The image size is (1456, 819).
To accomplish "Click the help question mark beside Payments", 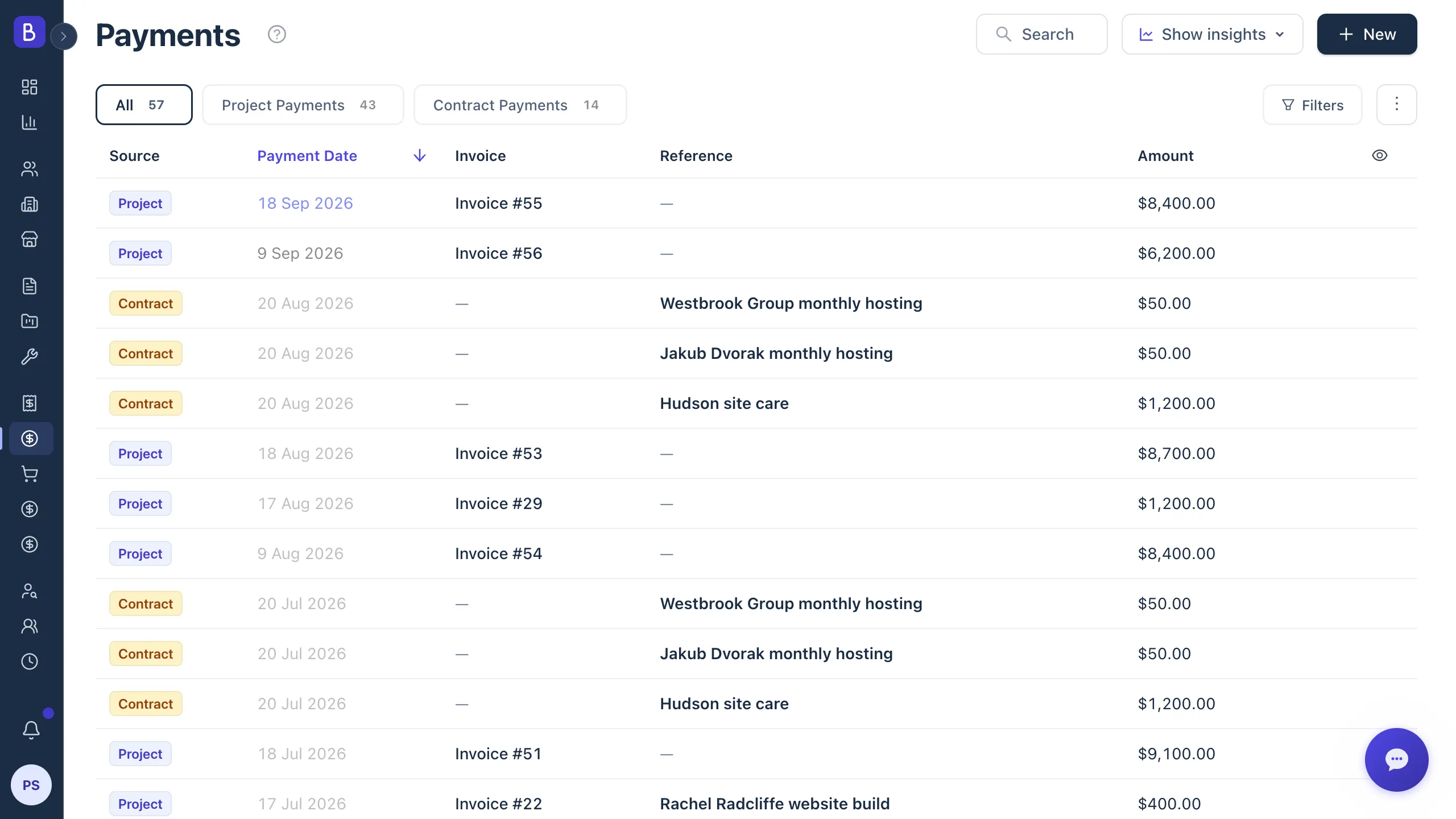I will point(277,35).
